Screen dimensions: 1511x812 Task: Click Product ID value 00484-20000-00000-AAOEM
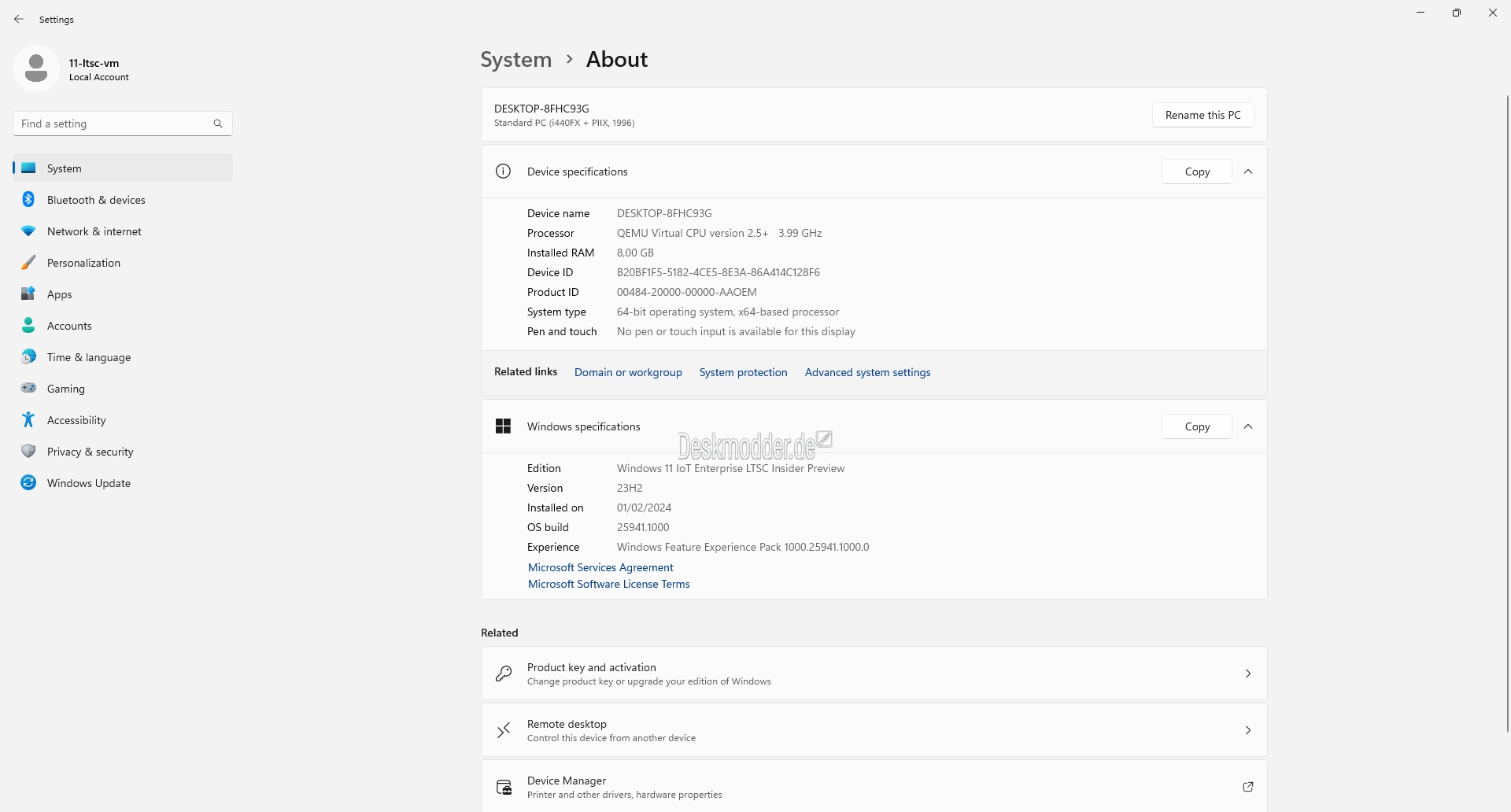(686, 292)
